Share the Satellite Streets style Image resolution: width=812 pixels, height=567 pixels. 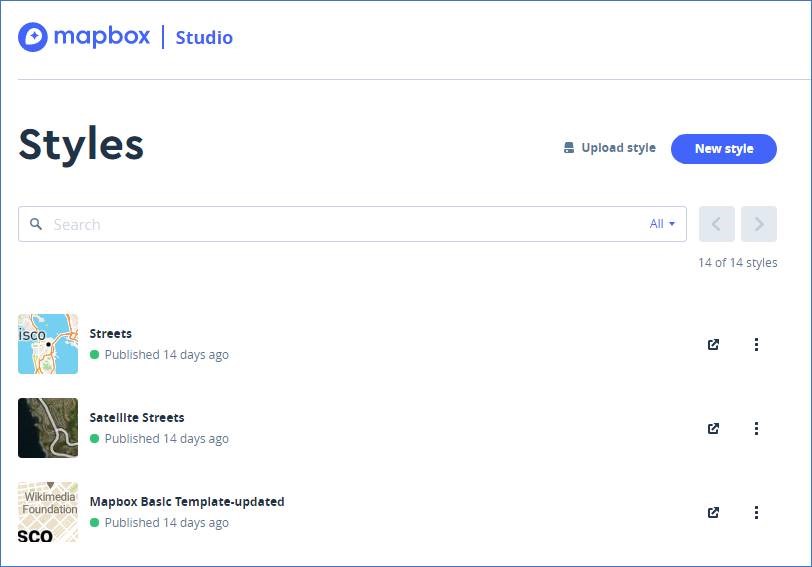713,428
